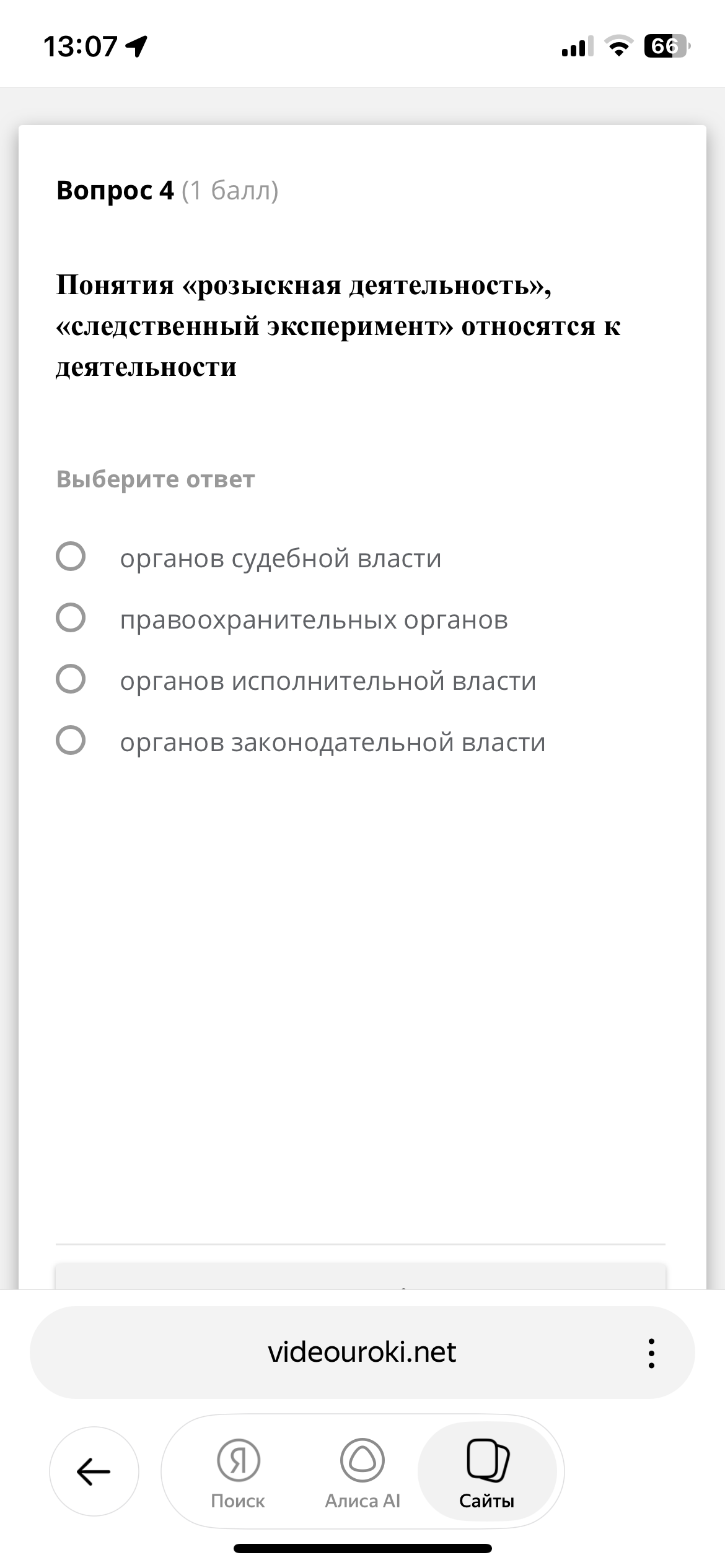Tap the Wi-Fi indicator in the status bar
Viewport: 725px width, 1568px height.
click(x=620, y=45)
